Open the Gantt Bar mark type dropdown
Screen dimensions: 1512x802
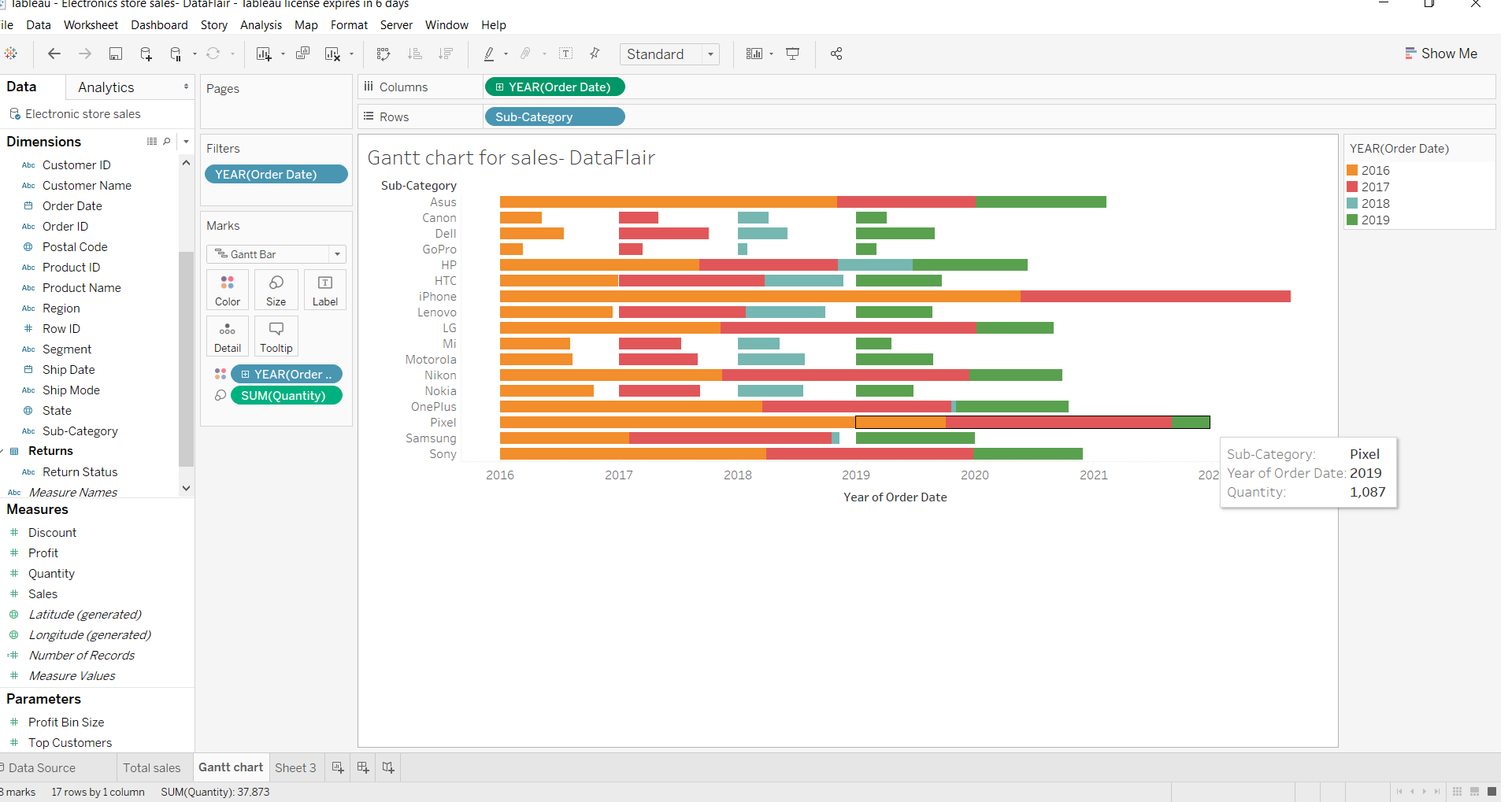pyautogui.click(x=339, y=253)
